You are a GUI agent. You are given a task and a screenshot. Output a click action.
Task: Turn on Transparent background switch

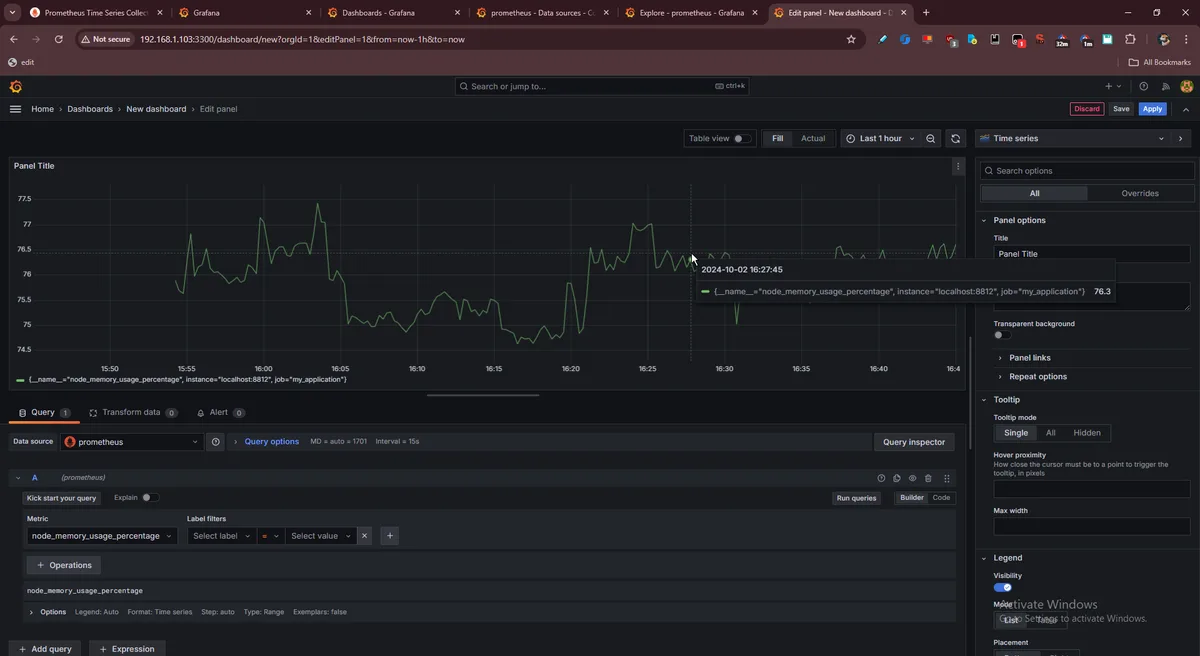point(1002,335)
